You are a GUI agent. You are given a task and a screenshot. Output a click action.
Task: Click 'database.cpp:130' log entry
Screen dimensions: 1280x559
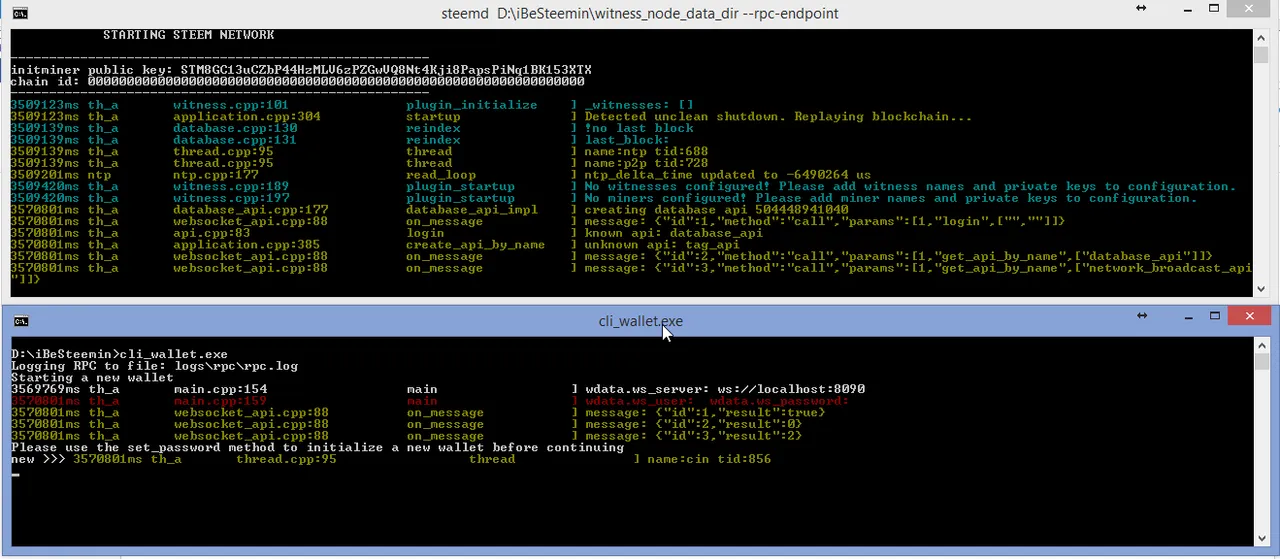coord(235,128)
